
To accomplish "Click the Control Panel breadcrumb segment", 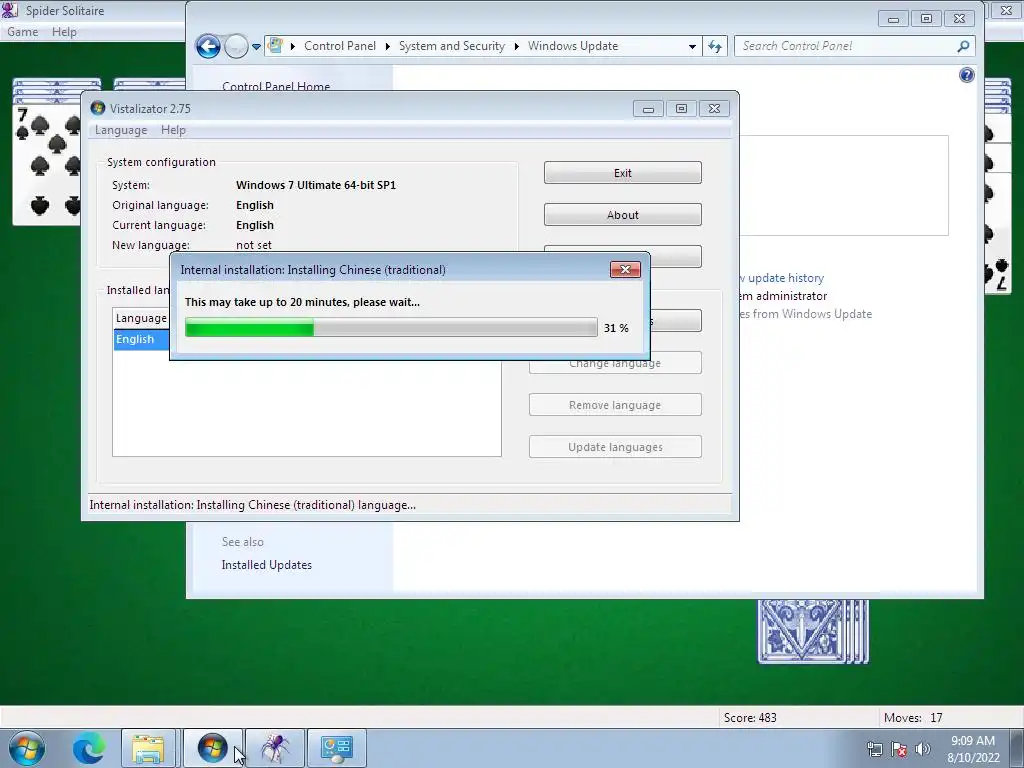I will click(340, 46).
